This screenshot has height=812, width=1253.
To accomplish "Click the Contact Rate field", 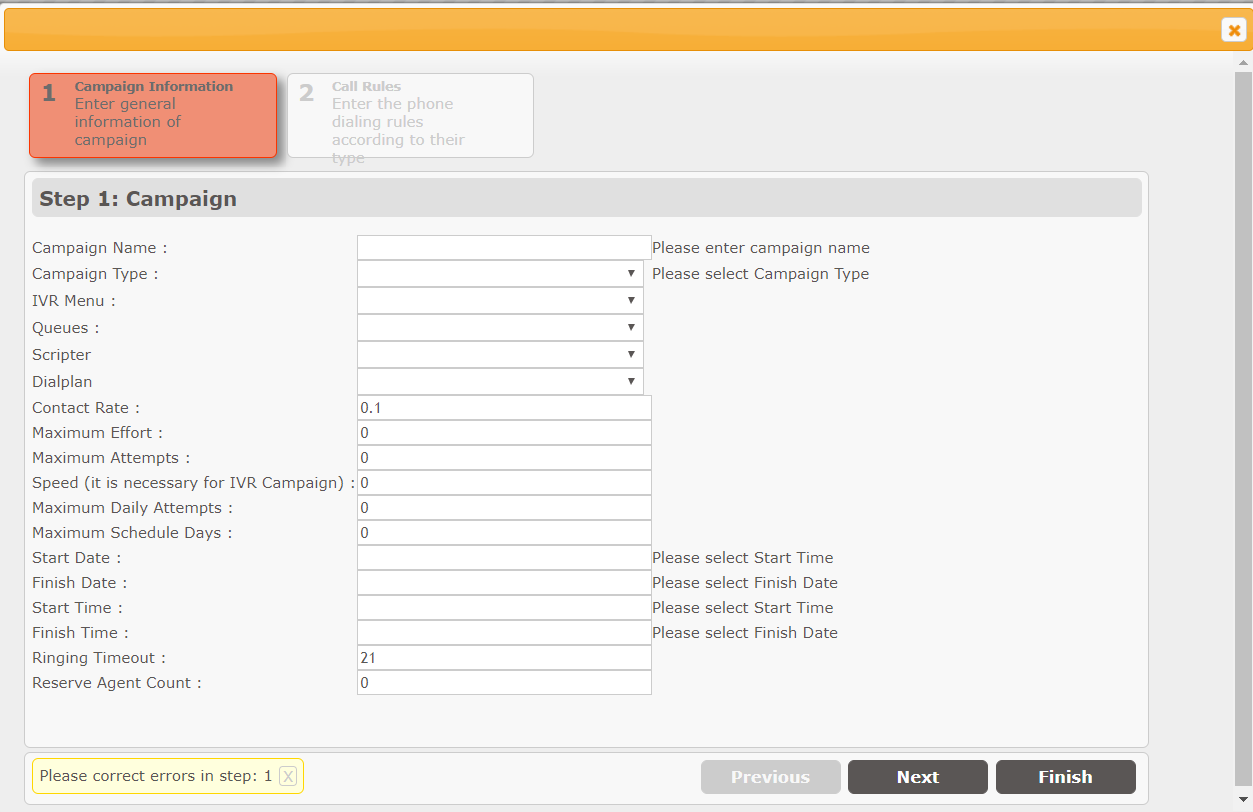I will 504,408.
